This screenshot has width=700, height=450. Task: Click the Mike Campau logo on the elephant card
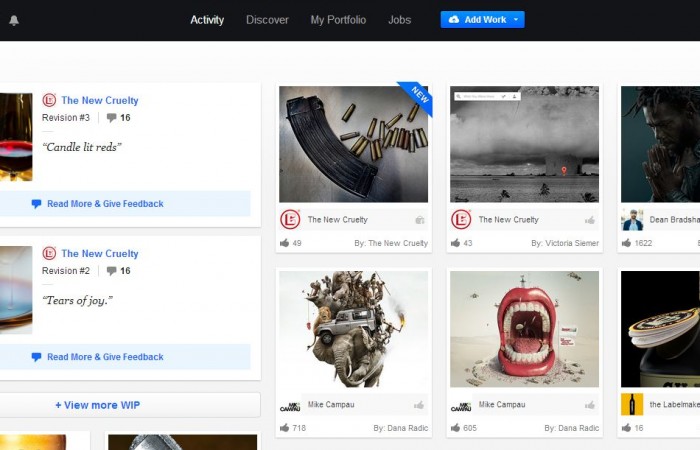[x=290, y=405]
